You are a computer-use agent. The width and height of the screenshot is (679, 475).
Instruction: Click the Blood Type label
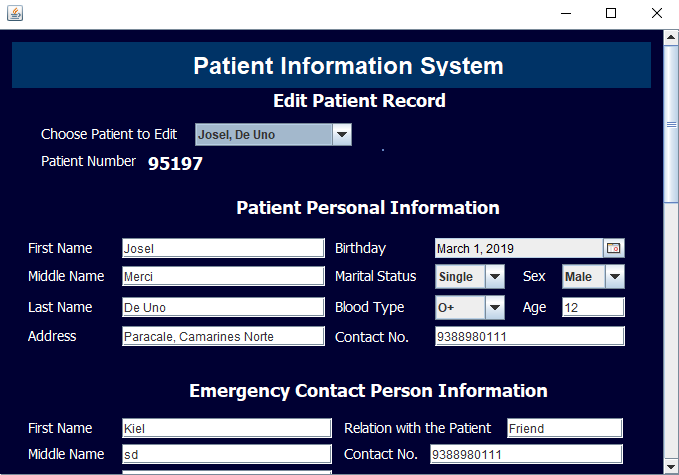369,307
